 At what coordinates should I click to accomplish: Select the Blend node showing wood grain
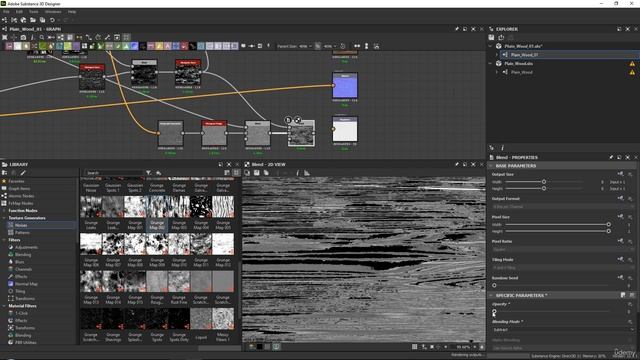301,133
